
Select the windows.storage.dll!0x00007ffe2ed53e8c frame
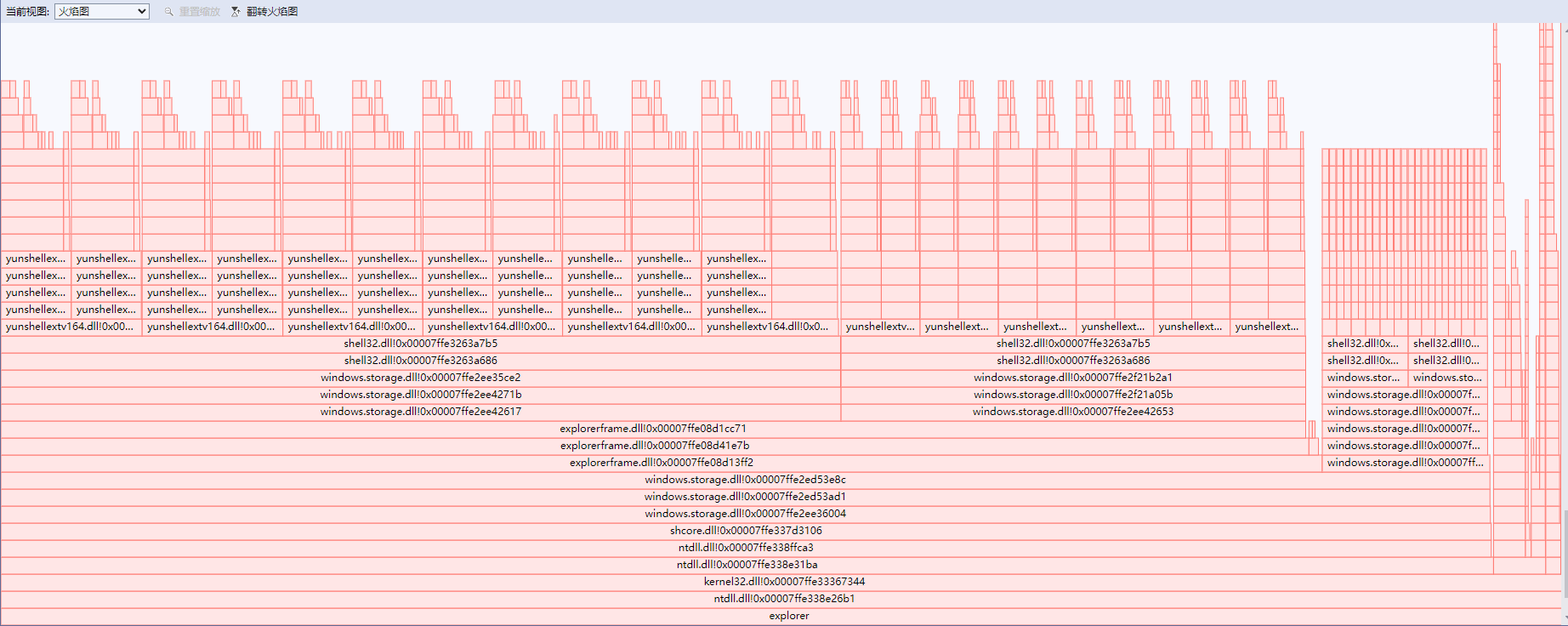pyautogui.click(x=745, y=480)
